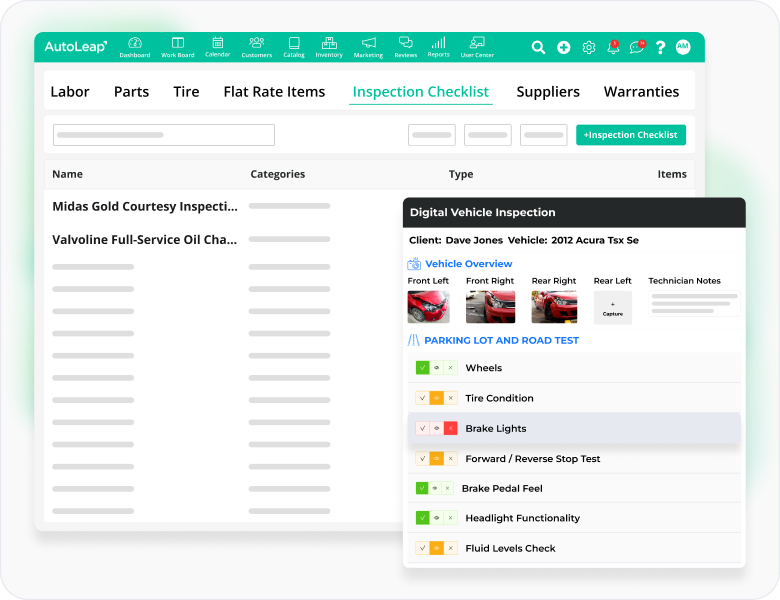Mark Headlight Functionality green check

(422, 518)
